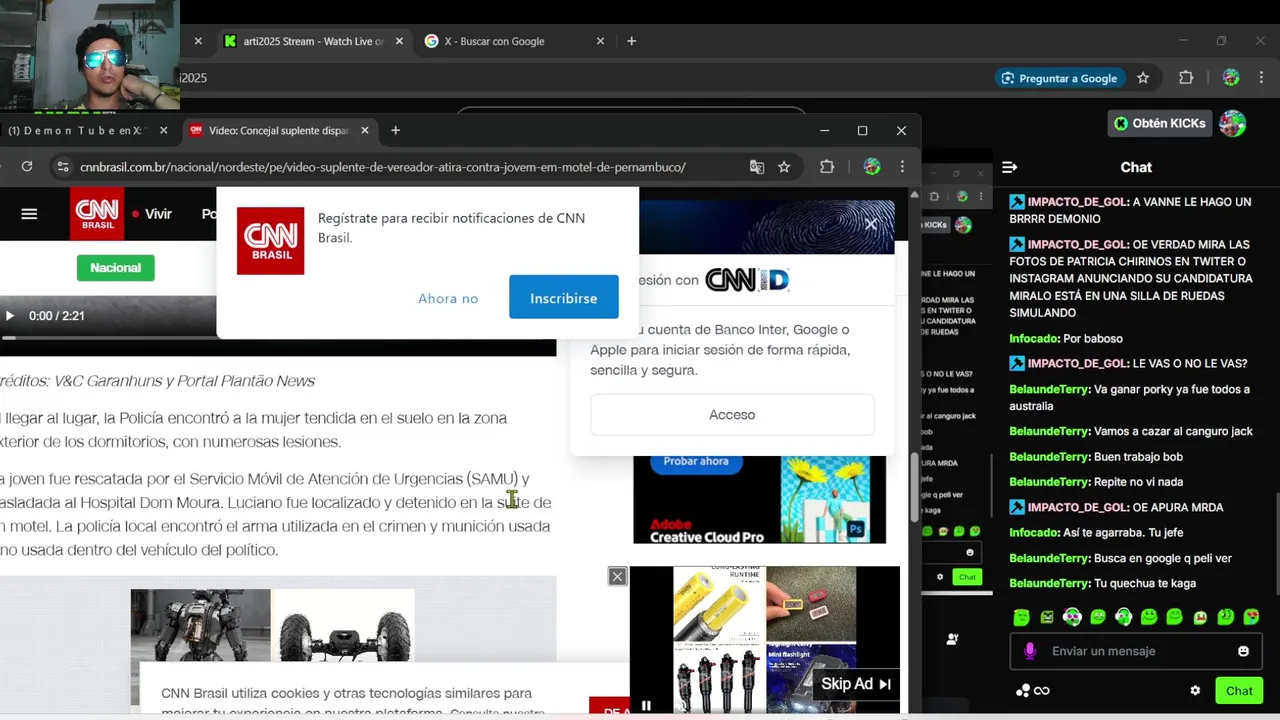This screenshot has height=720, width=1280.
Task: Open new tab in background browser
Action: (x=631, y=42)
